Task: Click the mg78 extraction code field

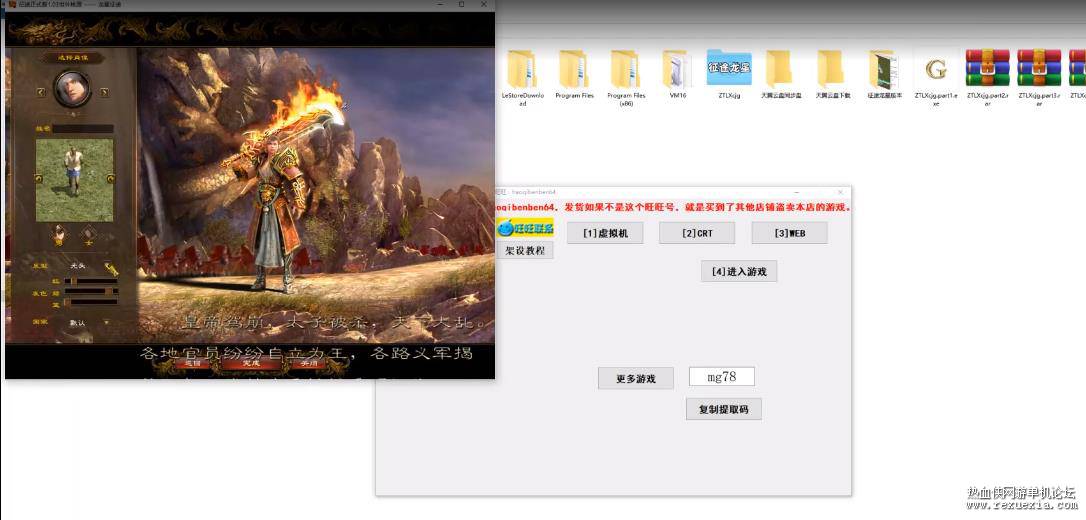Action: point(722,377)
